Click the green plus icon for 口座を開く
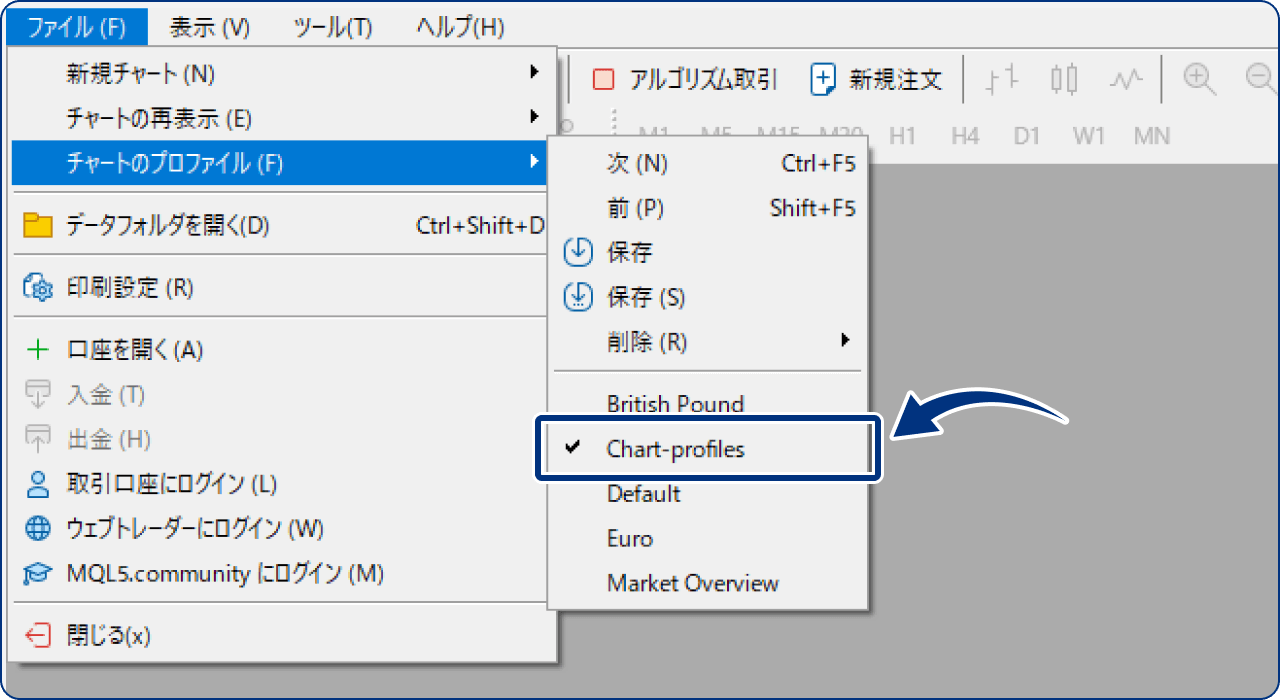Viewport: 1280px width, 700px height. (37, 350)
